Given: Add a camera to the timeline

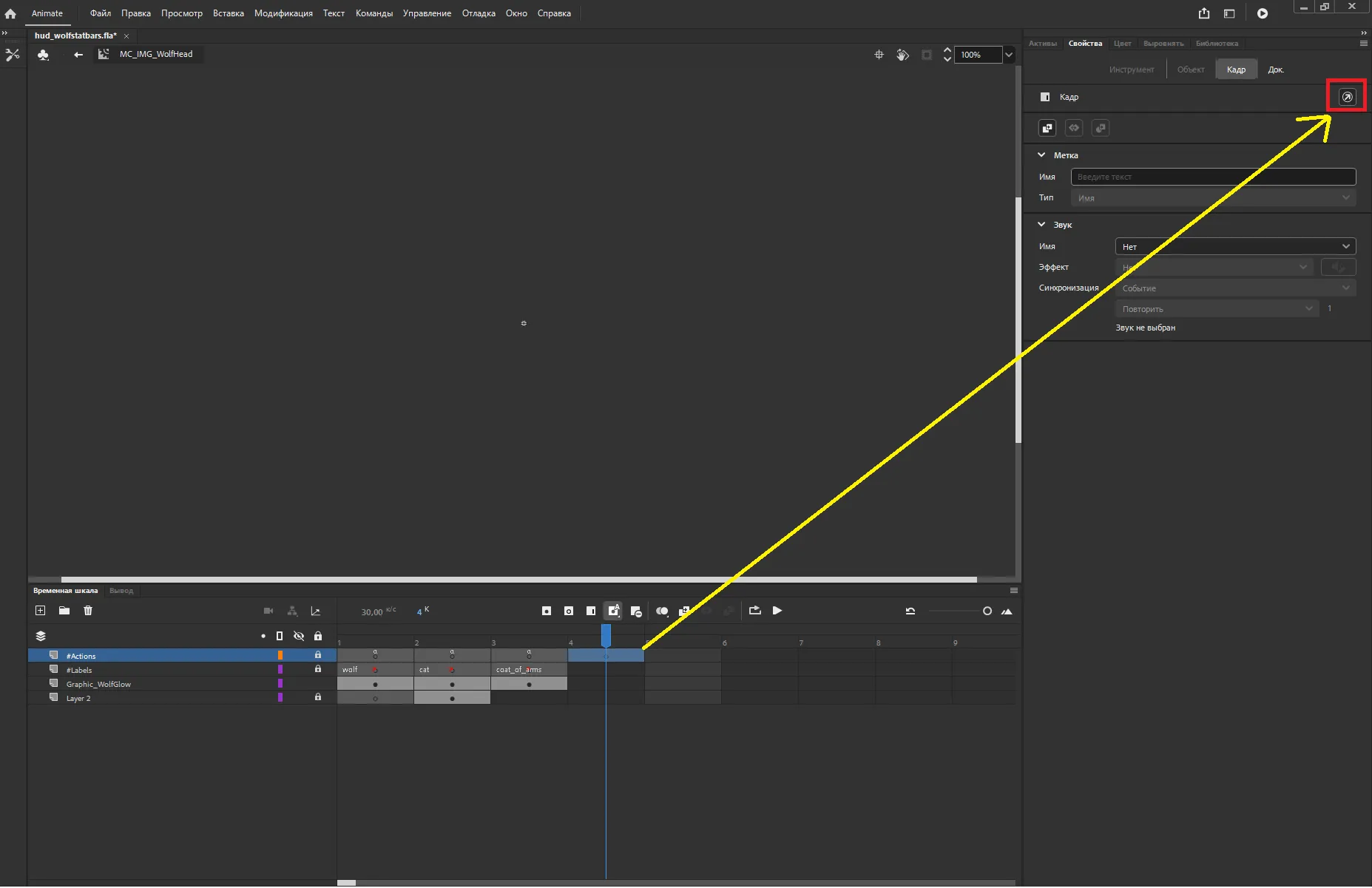Looking at the screenshot, I should tap(268, 611).
